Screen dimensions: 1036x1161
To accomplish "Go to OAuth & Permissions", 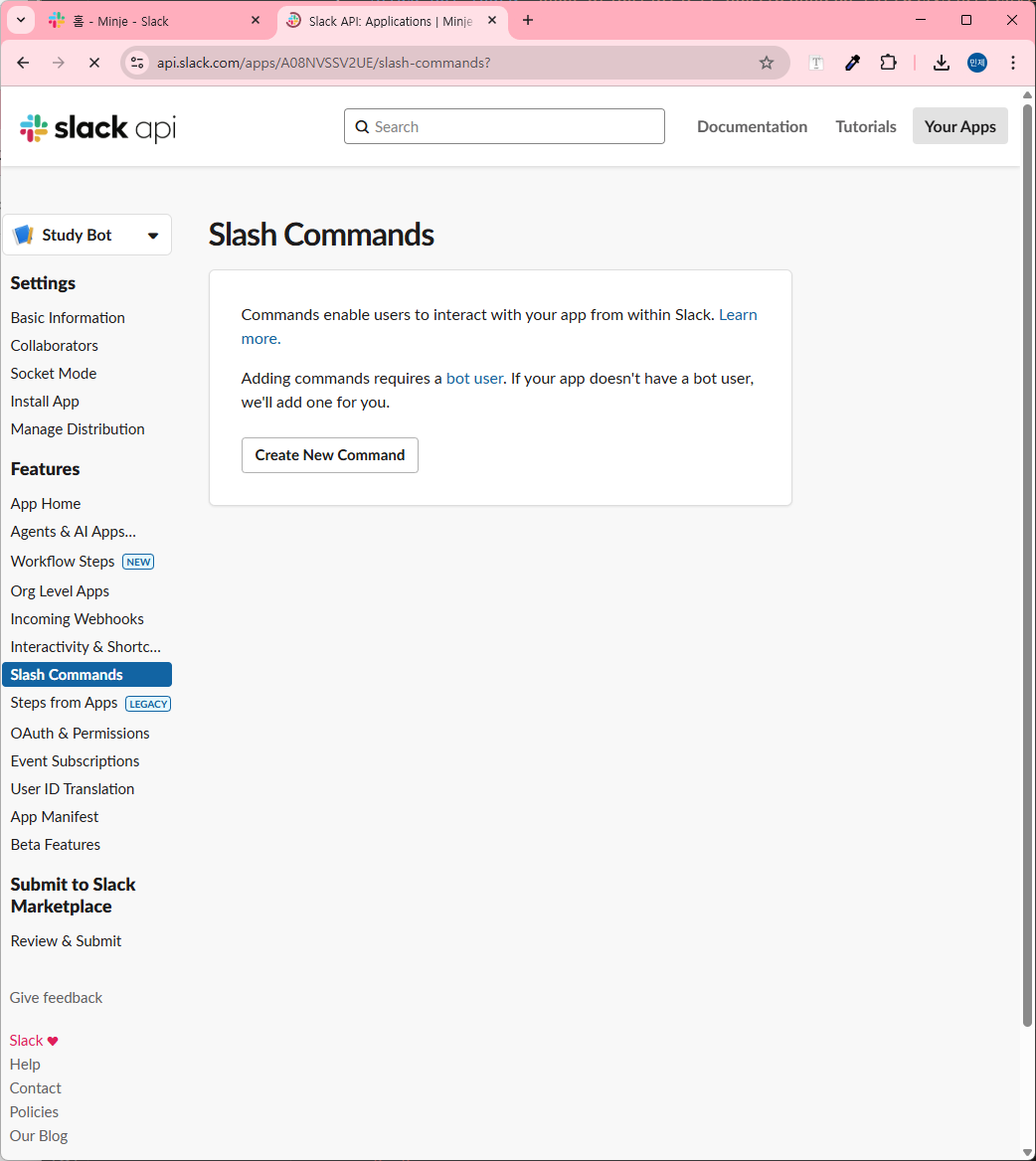I will click(80, 733).
